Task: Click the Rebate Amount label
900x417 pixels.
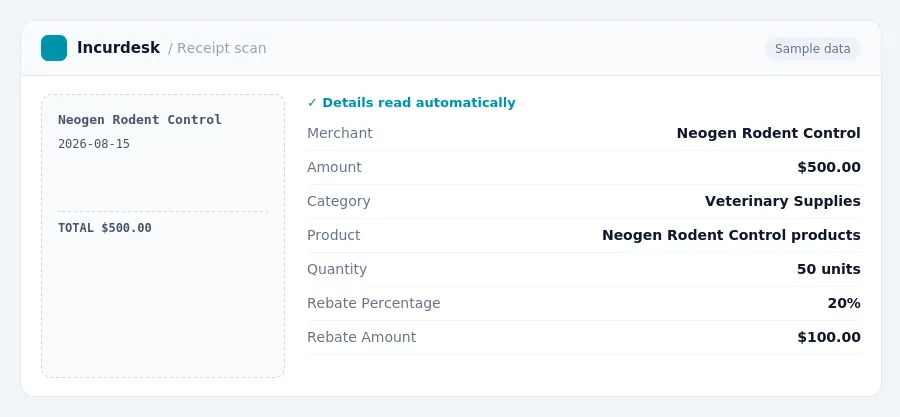Action: [x=362, y=337]
